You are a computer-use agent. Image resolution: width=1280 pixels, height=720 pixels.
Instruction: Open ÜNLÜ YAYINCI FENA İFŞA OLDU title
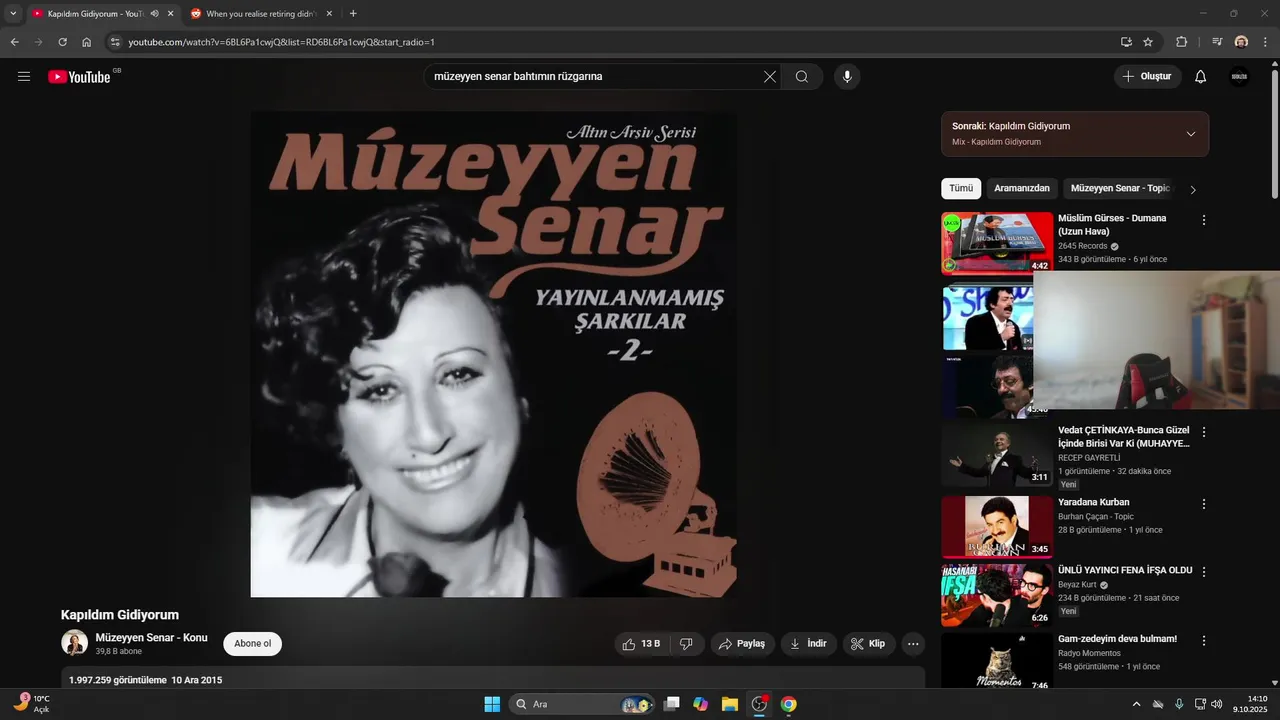point(1125,570)
